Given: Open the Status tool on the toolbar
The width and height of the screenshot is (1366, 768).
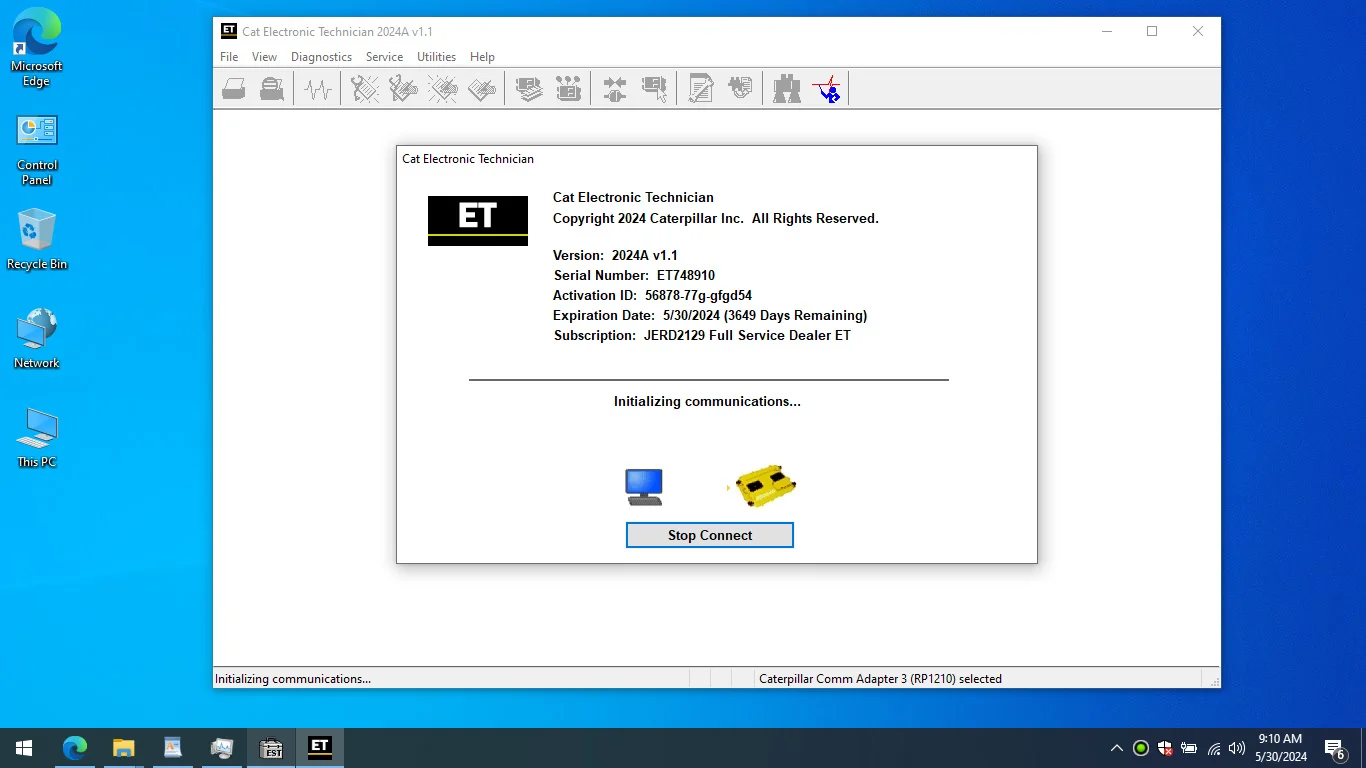Looking at the screenshot, I should [317, 88].
